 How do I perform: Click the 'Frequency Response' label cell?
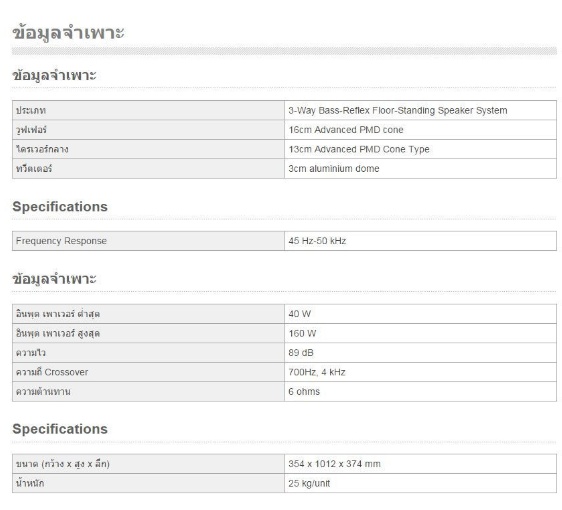coord(148,241)
